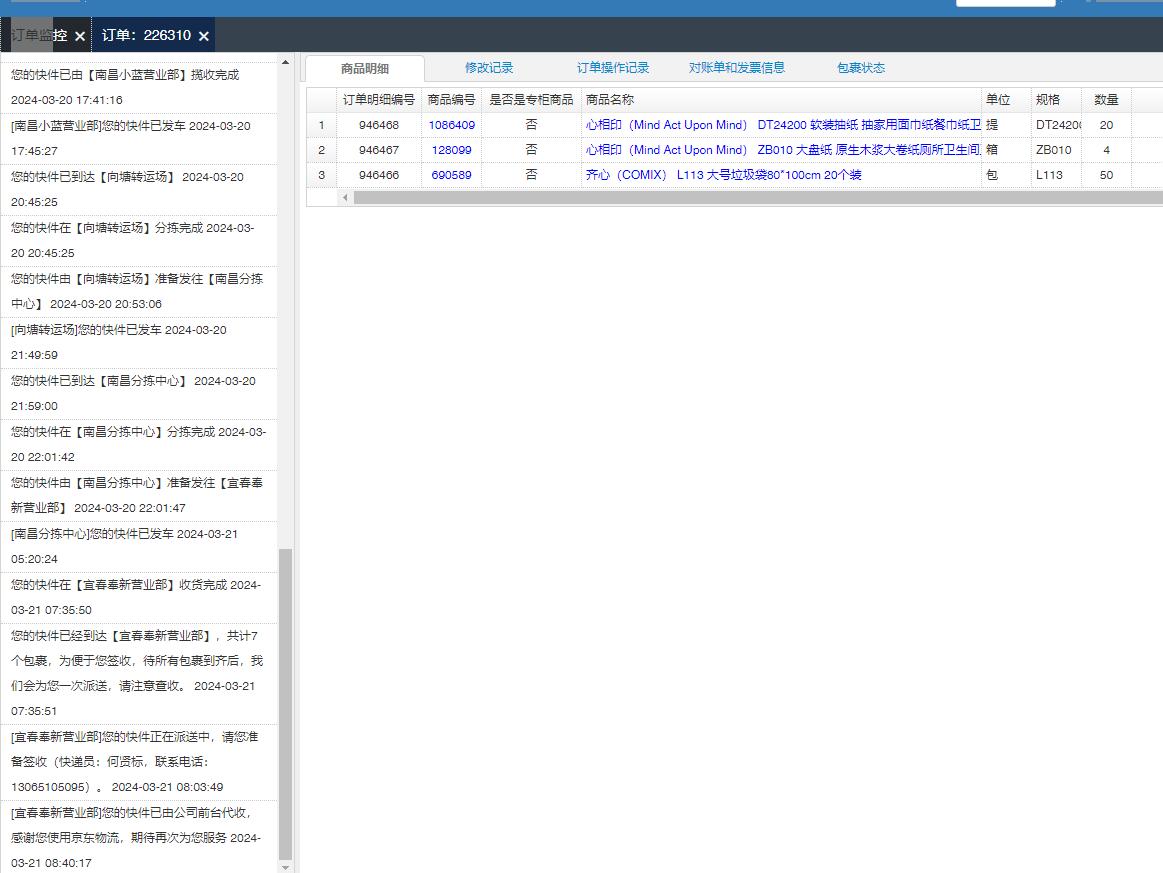Image resolution: width=1163 pixels, height=873 pixels.
Task: Click the 数量 column header
Action: click(1106, 99)
